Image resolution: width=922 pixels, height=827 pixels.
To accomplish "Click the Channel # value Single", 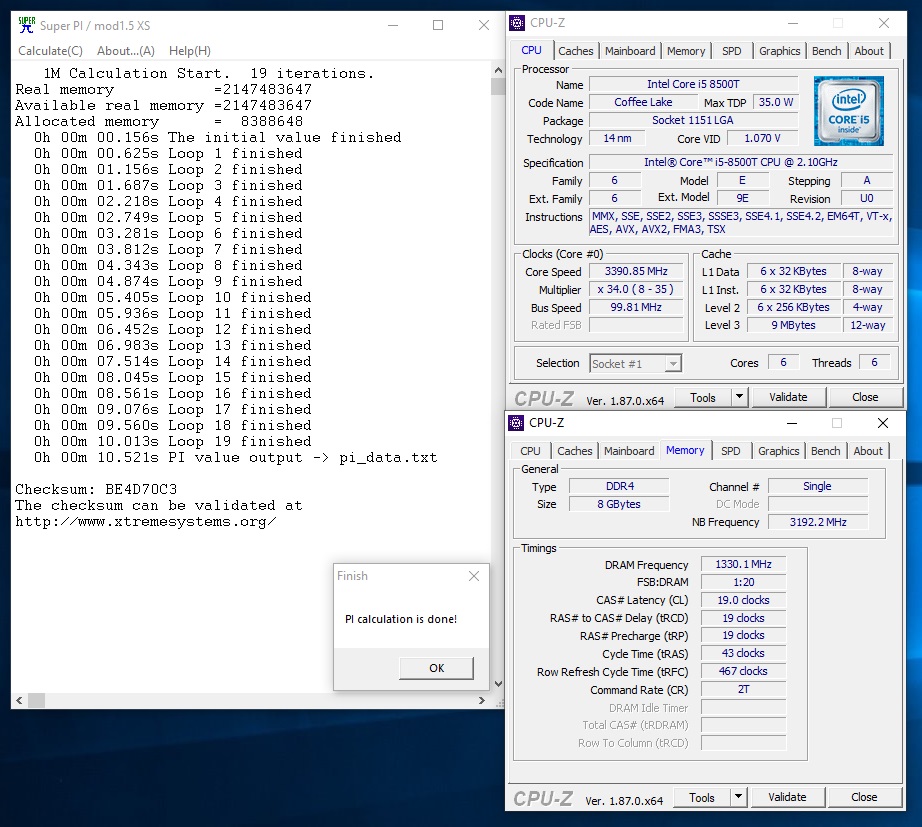I will (x=817, y=486).
